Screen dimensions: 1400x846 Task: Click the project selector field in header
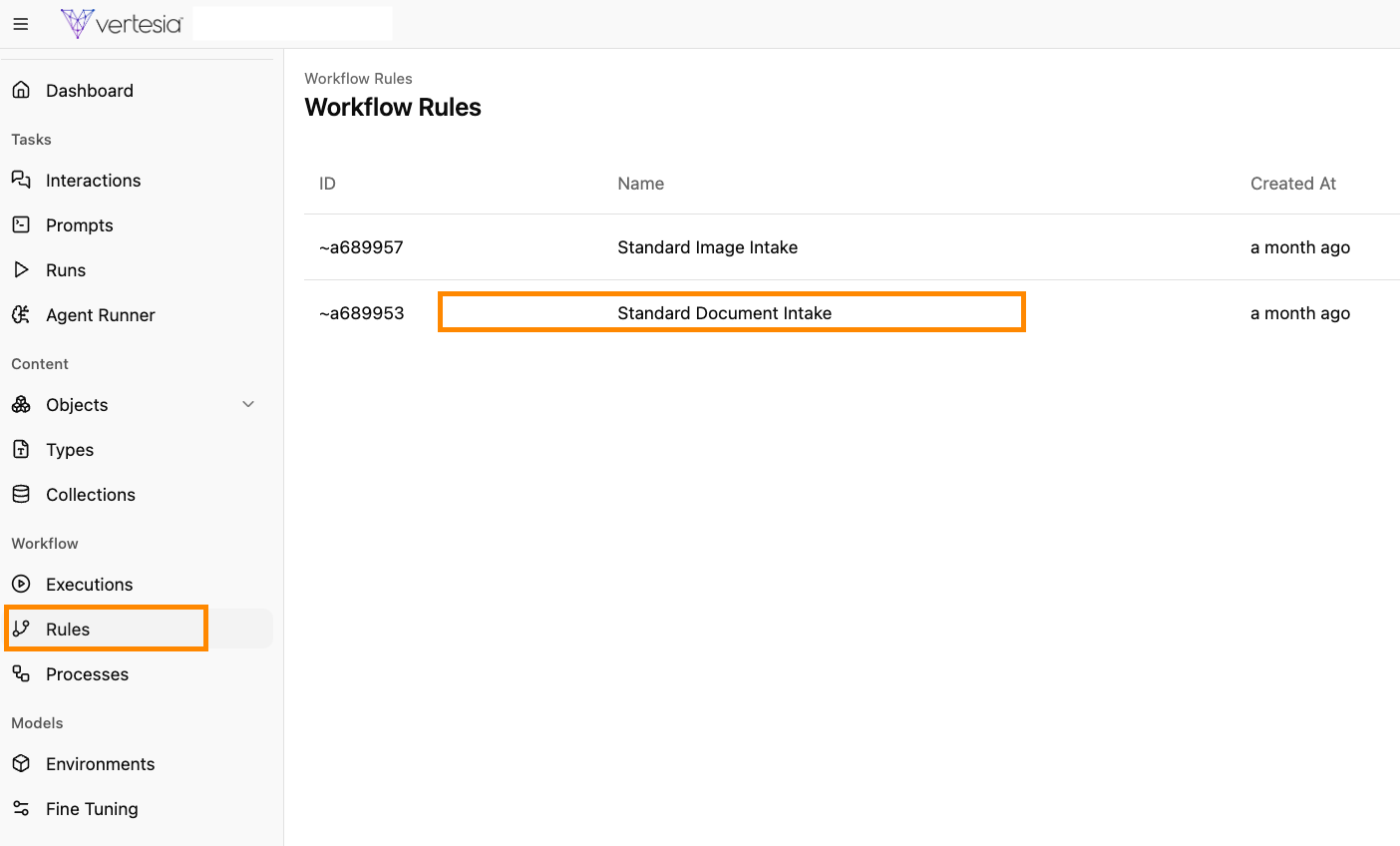pyautogui.click(x=292, y=23)
